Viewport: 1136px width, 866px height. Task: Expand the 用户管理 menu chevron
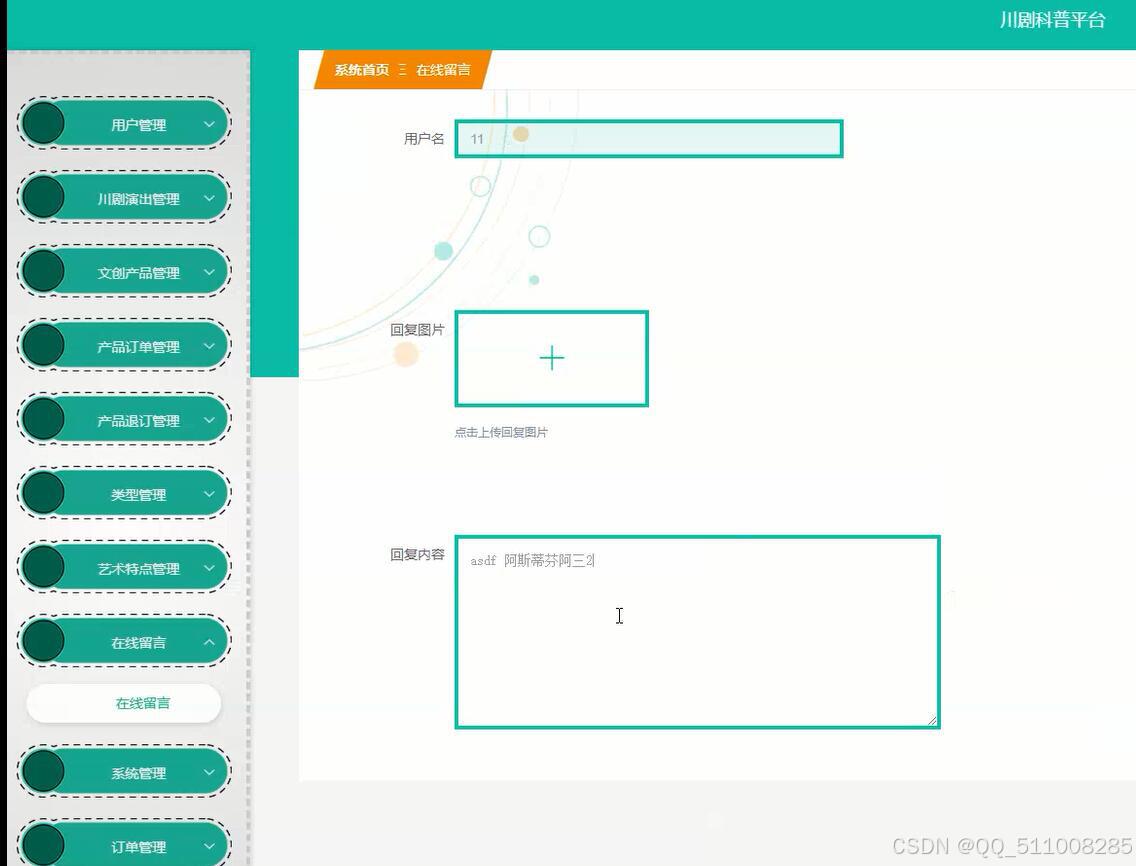click(209, 124)
